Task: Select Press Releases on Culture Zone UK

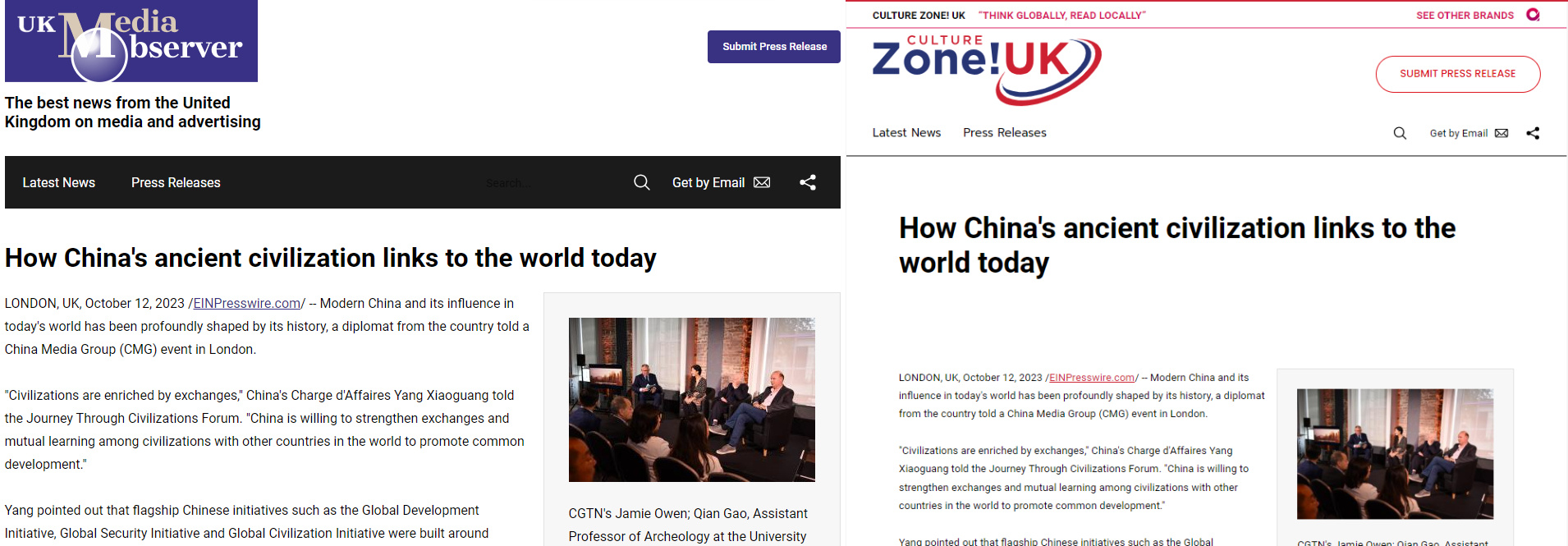Action: tap(1004, 133)
